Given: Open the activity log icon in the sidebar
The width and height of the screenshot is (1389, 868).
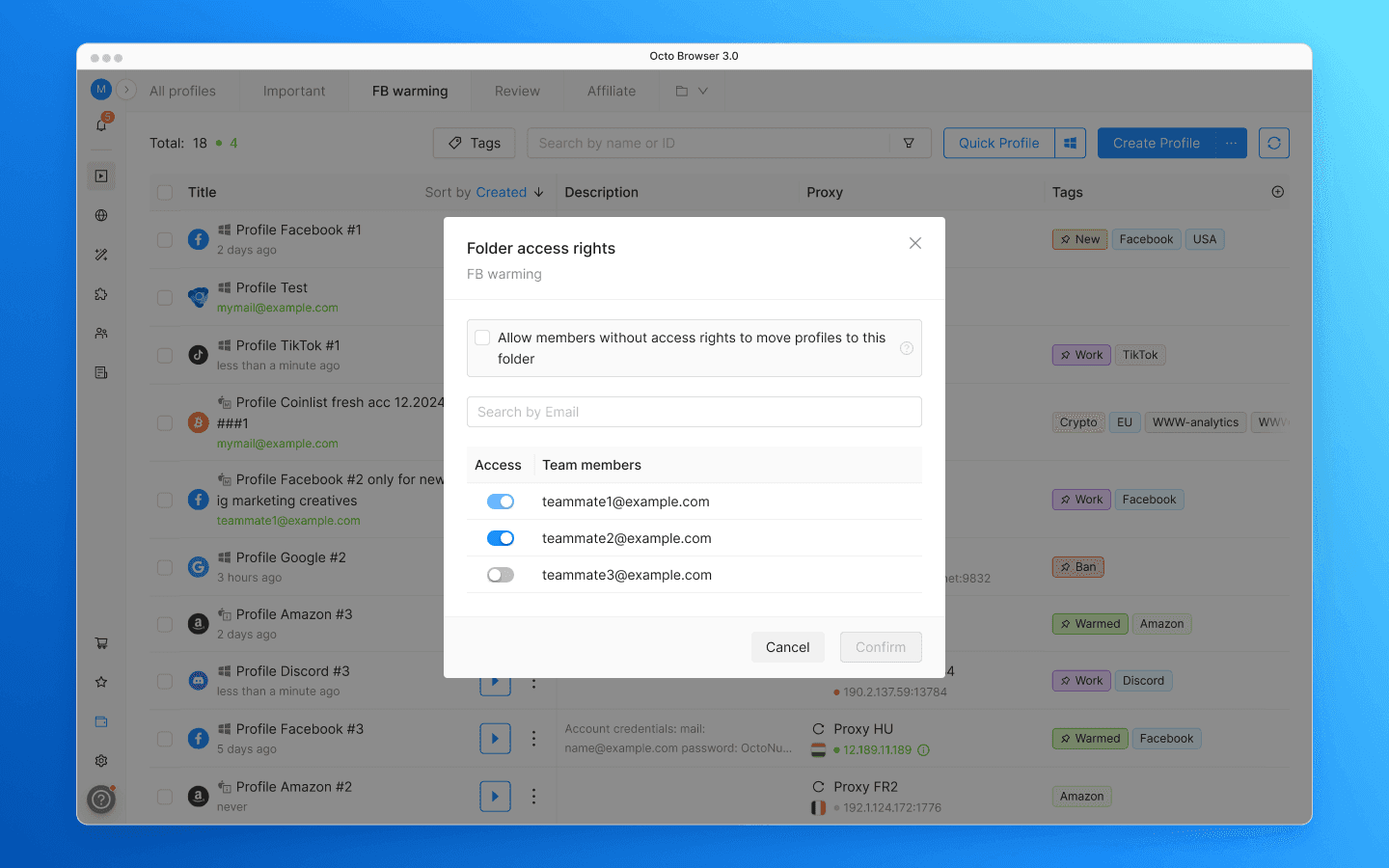Looking at the screenshot, I should pyautogui.click(x=101, y=372).
